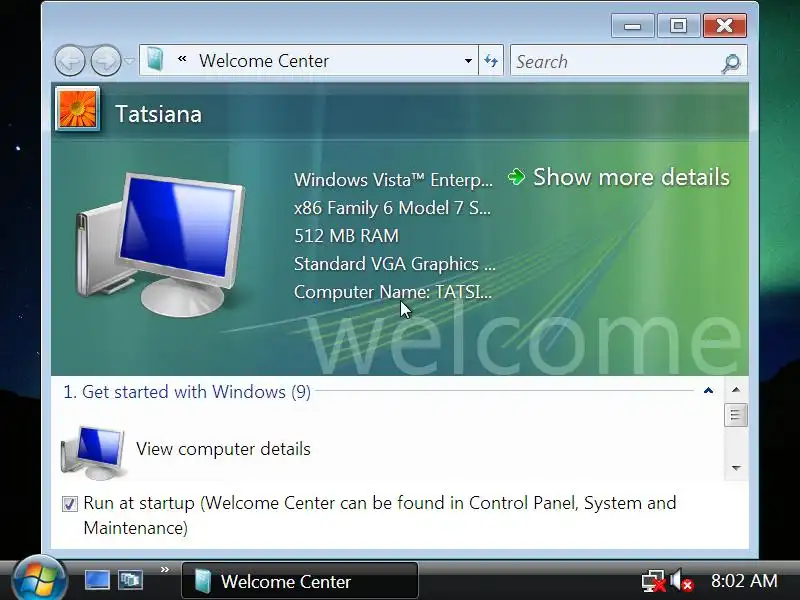The image size is (800, 600).
Task: Click the Welcome Center address bar icon
Action: point(155,60)
